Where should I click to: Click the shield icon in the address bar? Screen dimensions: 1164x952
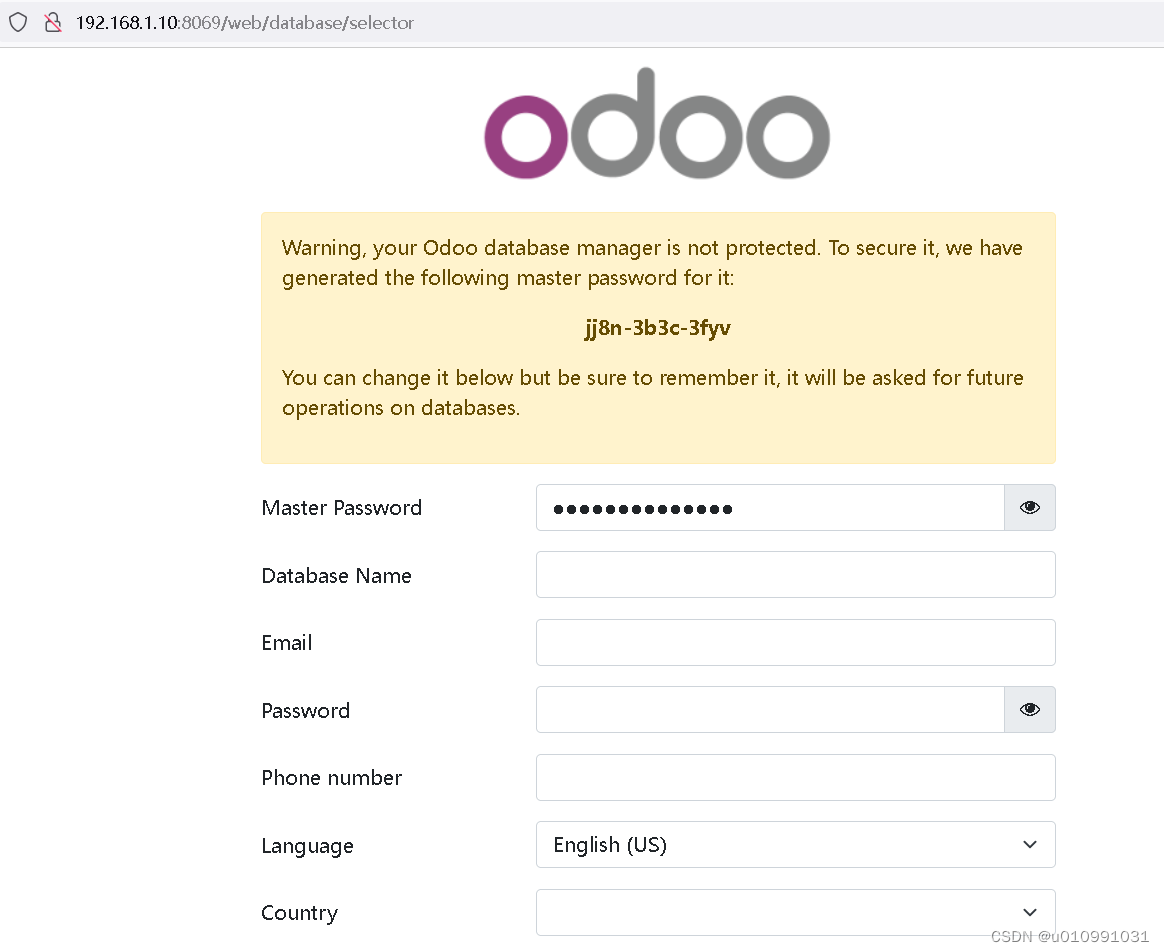[18, 22]
